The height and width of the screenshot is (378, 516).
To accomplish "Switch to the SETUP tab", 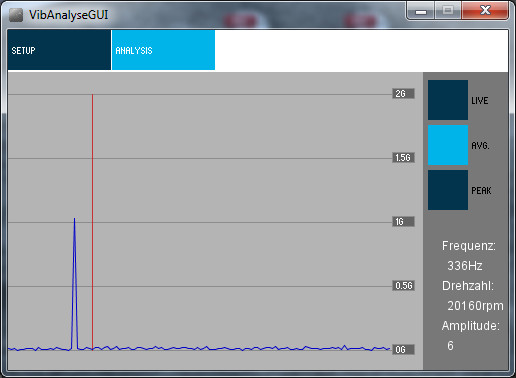I will (x=59, y=50).
